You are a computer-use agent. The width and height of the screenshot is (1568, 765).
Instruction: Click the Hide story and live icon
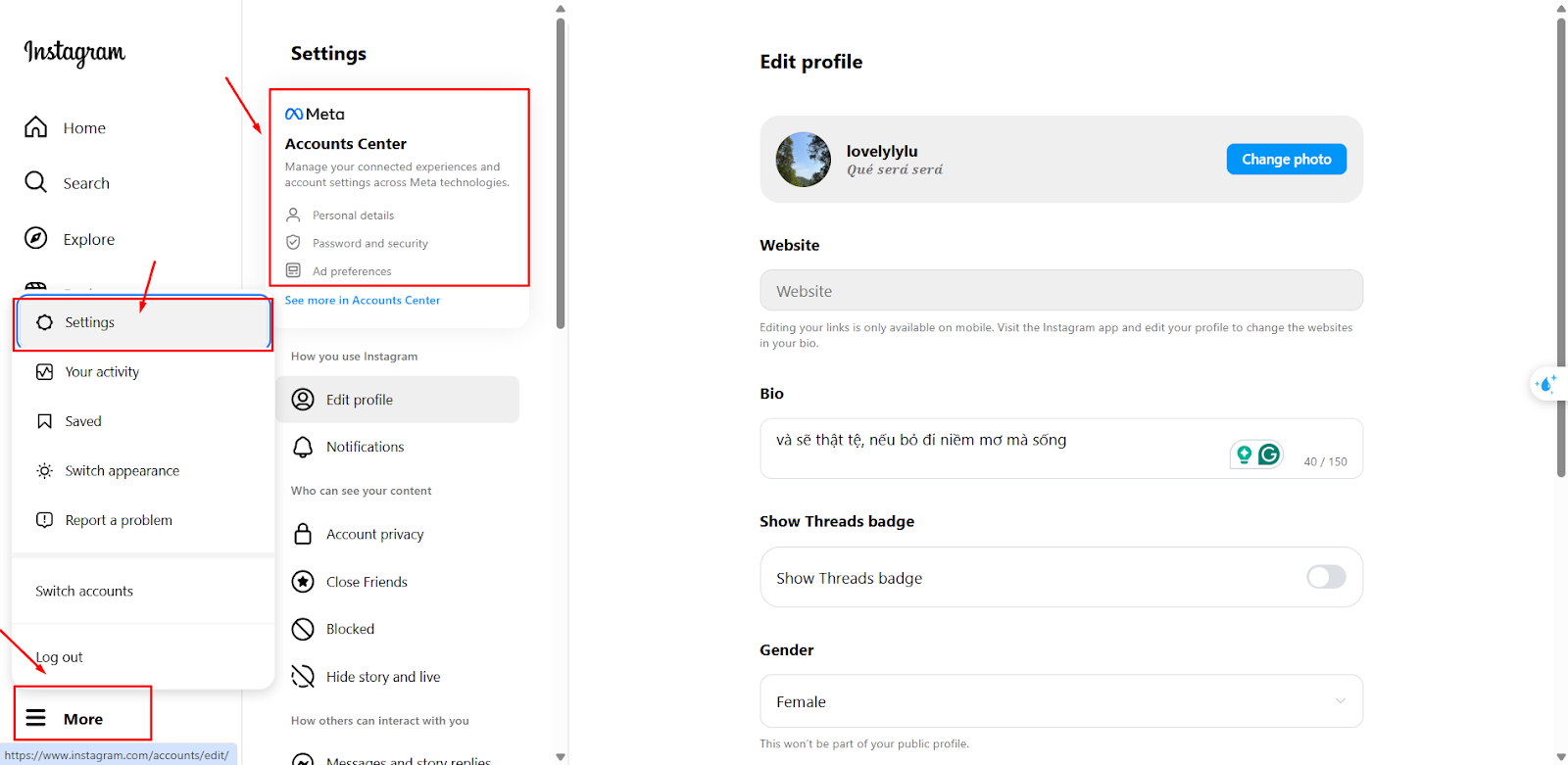pos(304,676)
